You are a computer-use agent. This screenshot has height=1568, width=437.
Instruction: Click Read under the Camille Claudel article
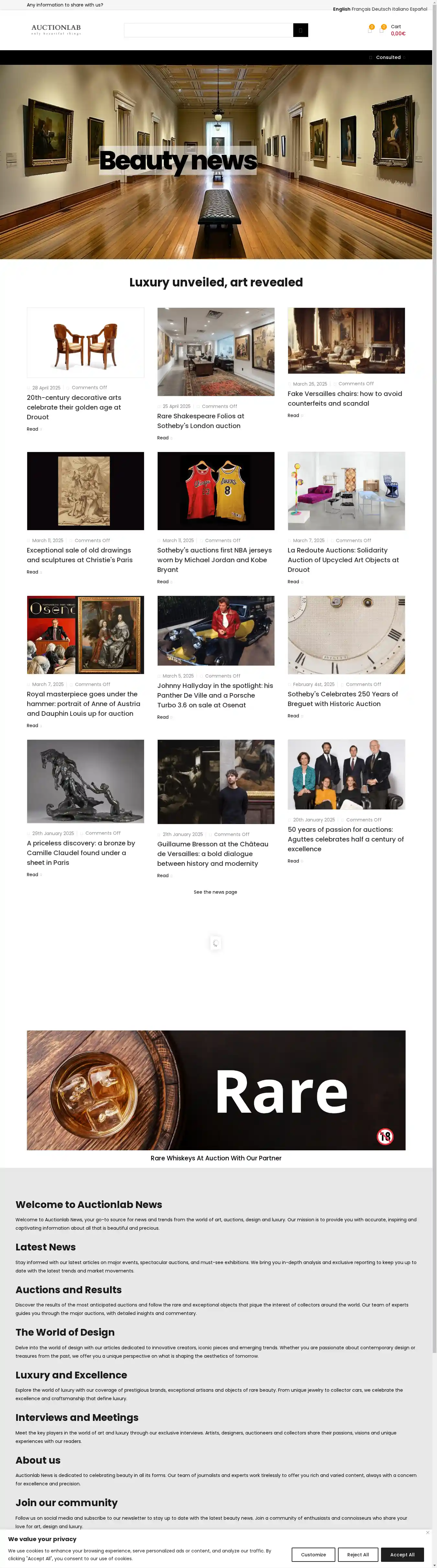pos(32,874)
